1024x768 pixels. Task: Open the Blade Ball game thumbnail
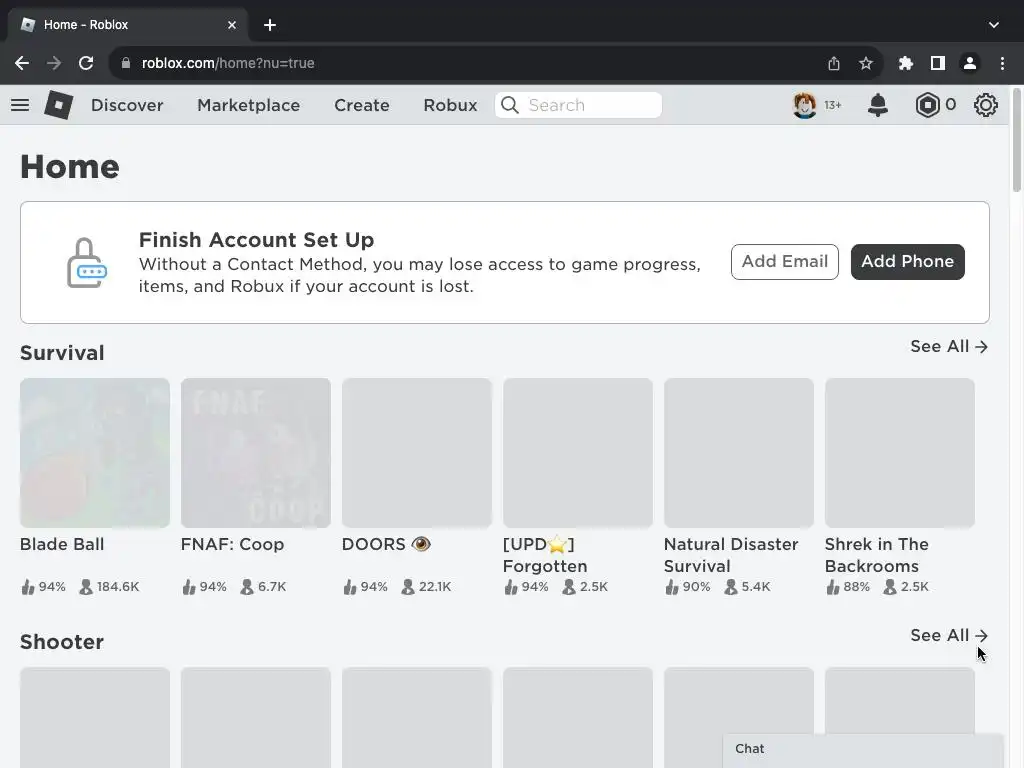coord(95,453)
